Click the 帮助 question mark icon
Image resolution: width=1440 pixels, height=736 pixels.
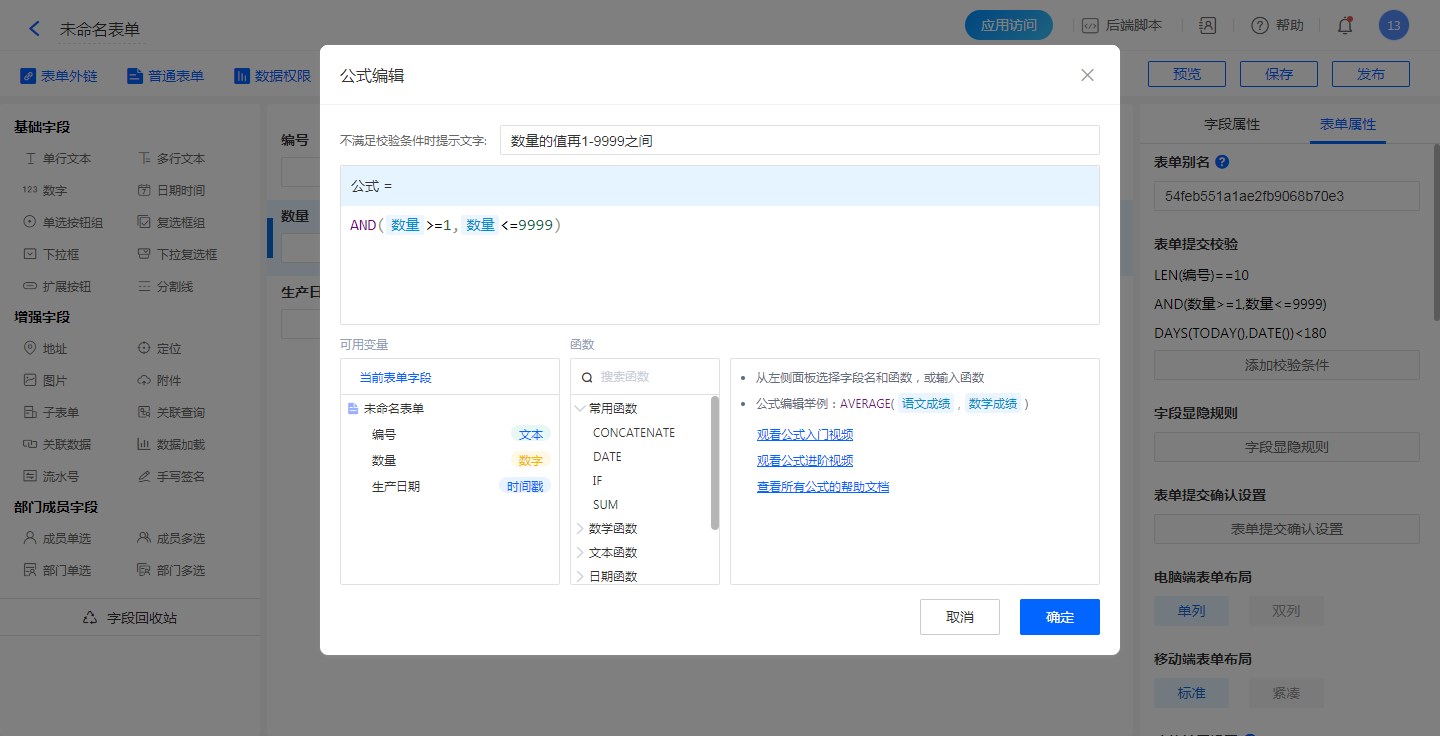1260,26
